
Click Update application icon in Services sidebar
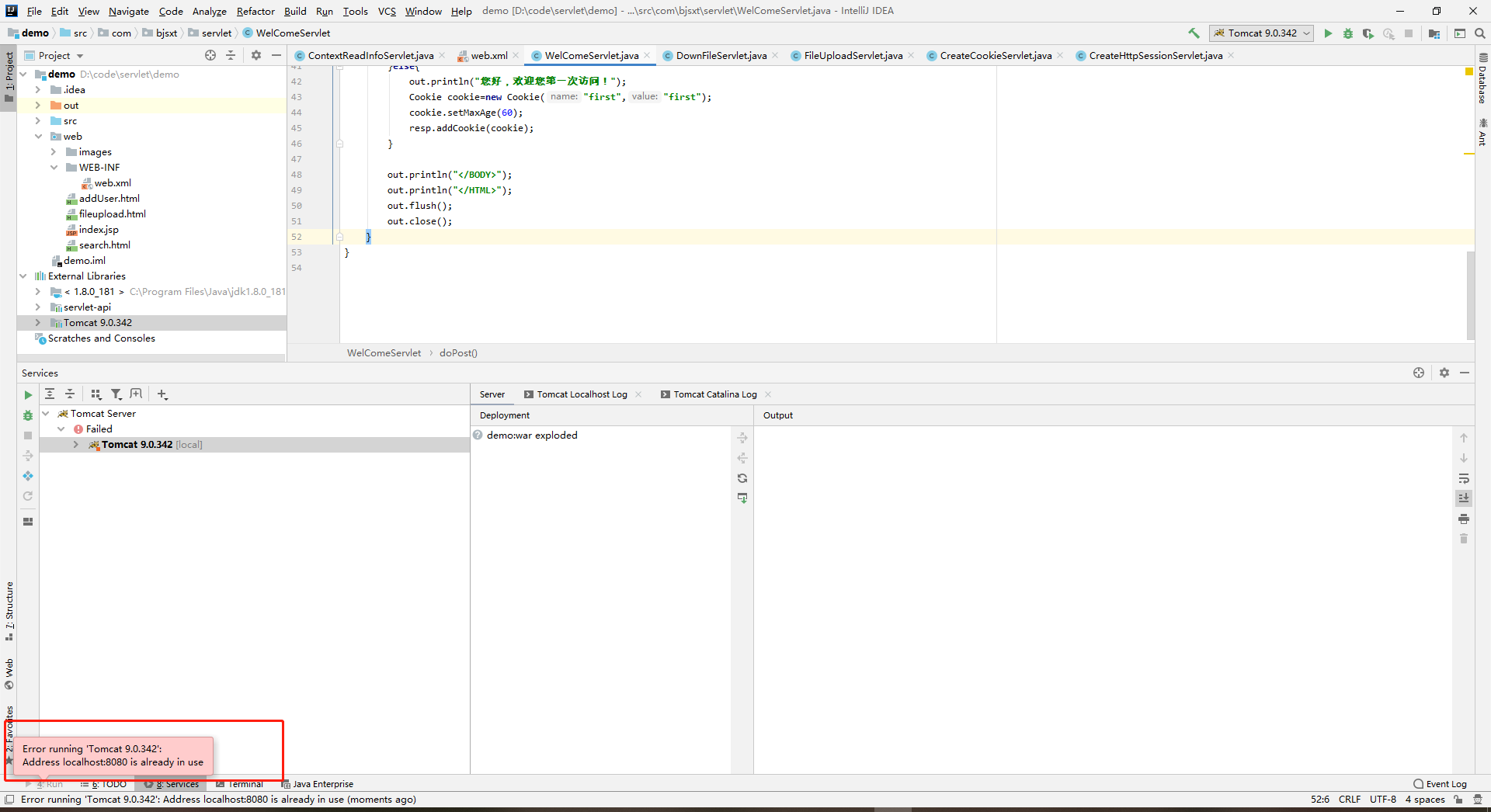pyautogui.click(x=28, y=476)
